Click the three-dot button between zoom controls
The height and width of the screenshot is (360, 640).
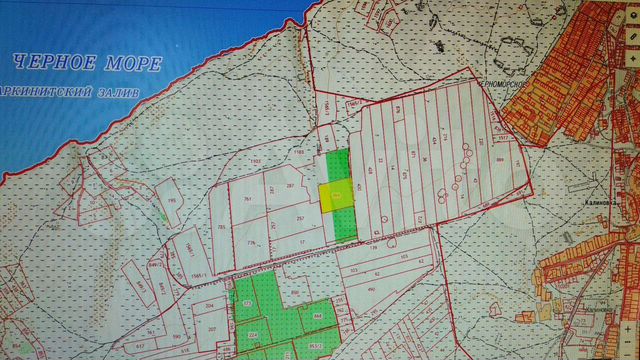click(627, 342)
